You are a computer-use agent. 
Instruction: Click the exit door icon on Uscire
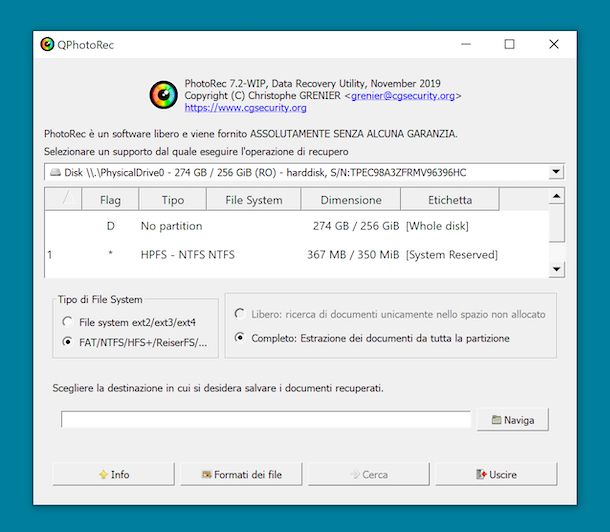pos(481,474)
